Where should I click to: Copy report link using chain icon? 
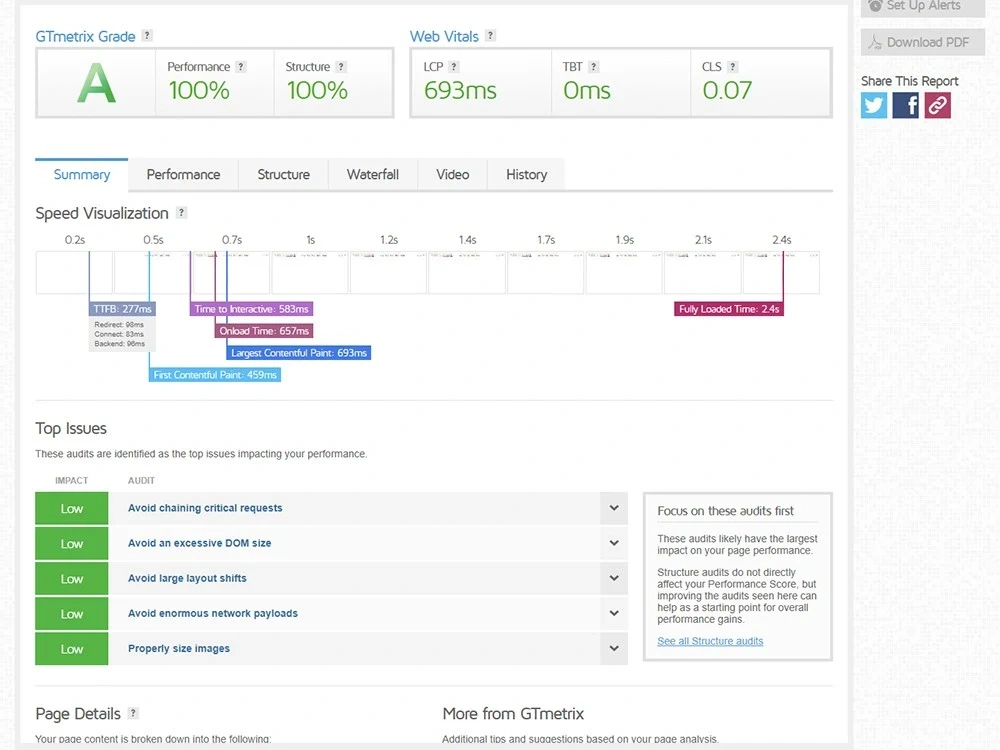[938, 105]
